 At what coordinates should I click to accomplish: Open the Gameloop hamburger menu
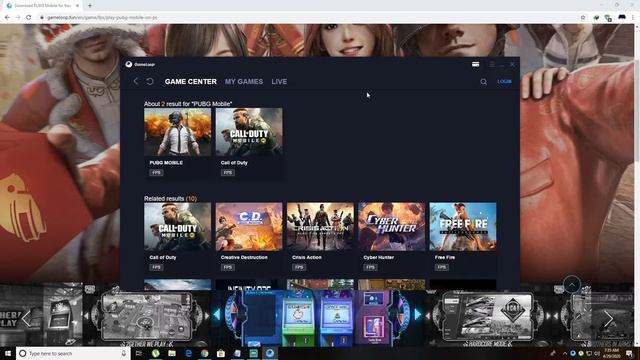[x=492, y=64]
